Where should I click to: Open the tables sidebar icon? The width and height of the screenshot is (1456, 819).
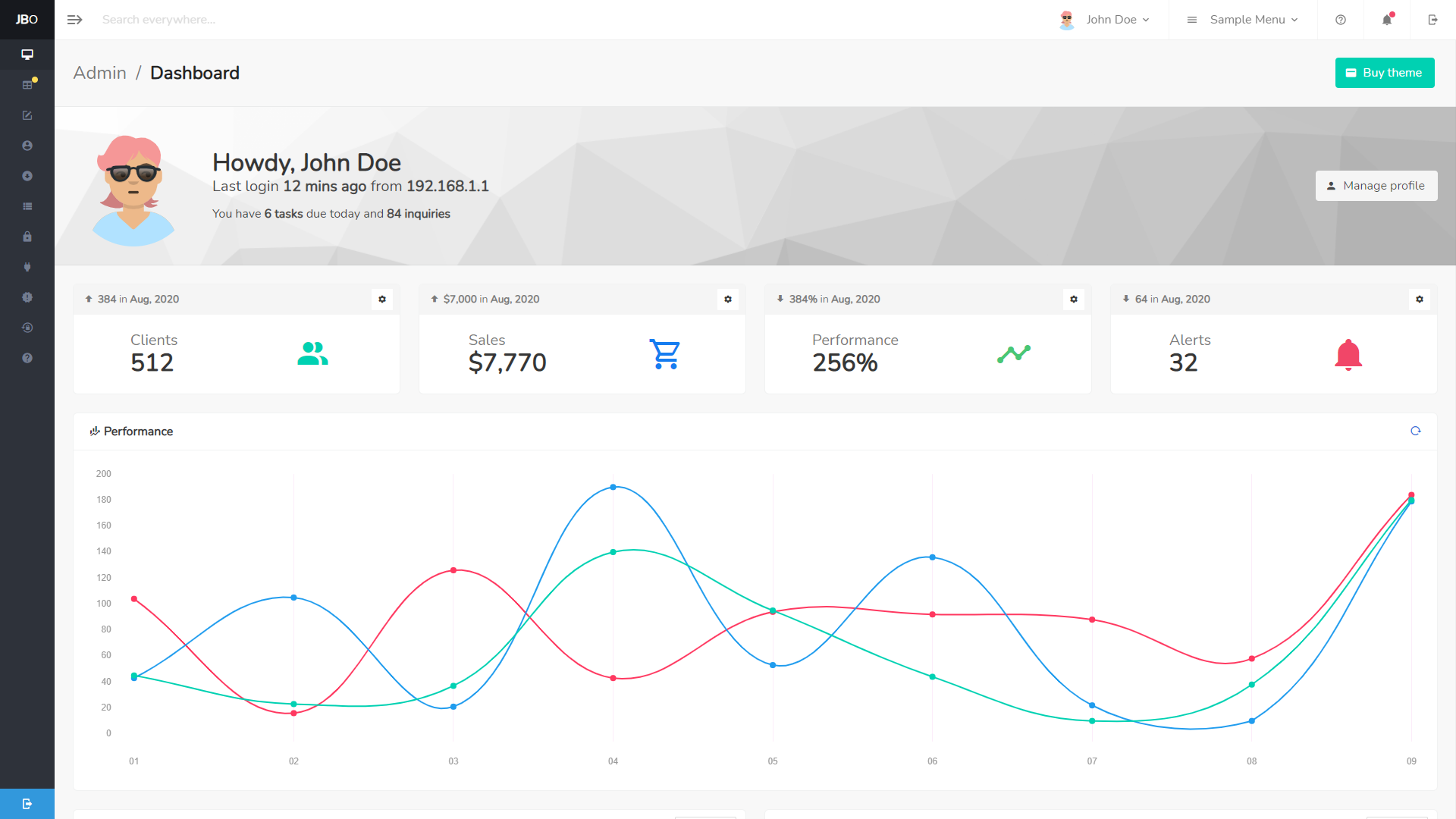point(27,85)
